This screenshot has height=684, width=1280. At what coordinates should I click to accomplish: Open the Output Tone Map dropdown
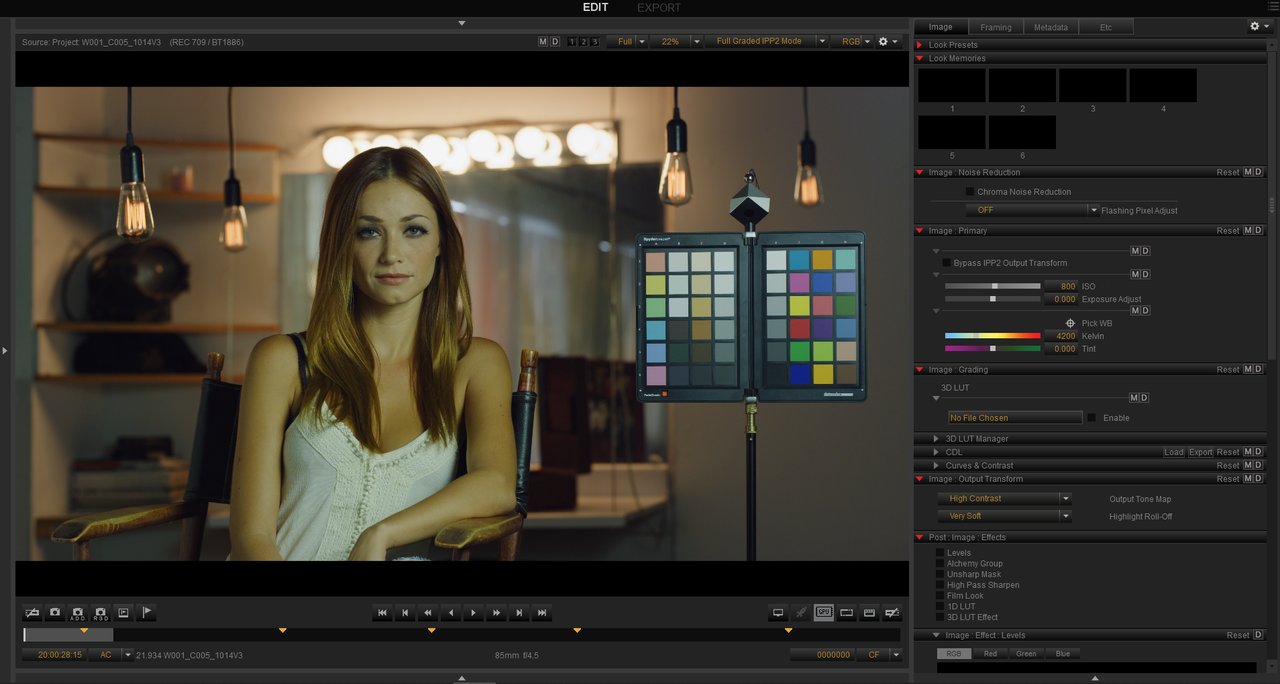tap(1004, 498)
